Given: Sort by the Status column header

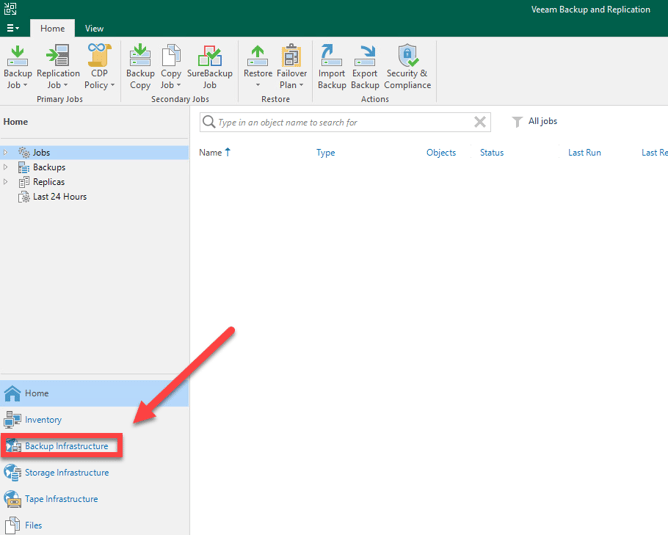Looking at the screenshot, I should click(x=492, y=152).
